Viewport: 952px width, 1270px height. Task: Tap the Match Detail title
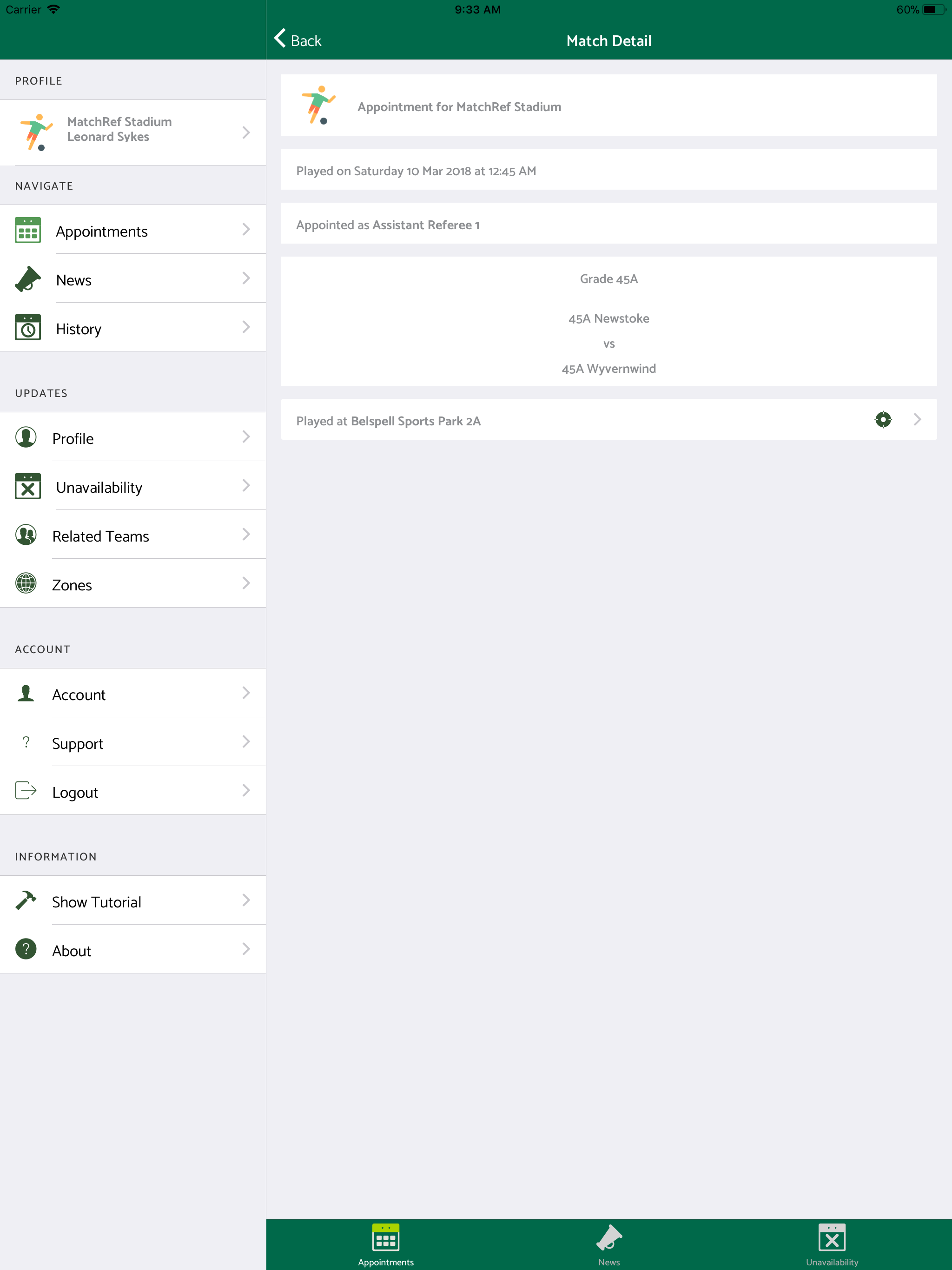coord(608,41)
